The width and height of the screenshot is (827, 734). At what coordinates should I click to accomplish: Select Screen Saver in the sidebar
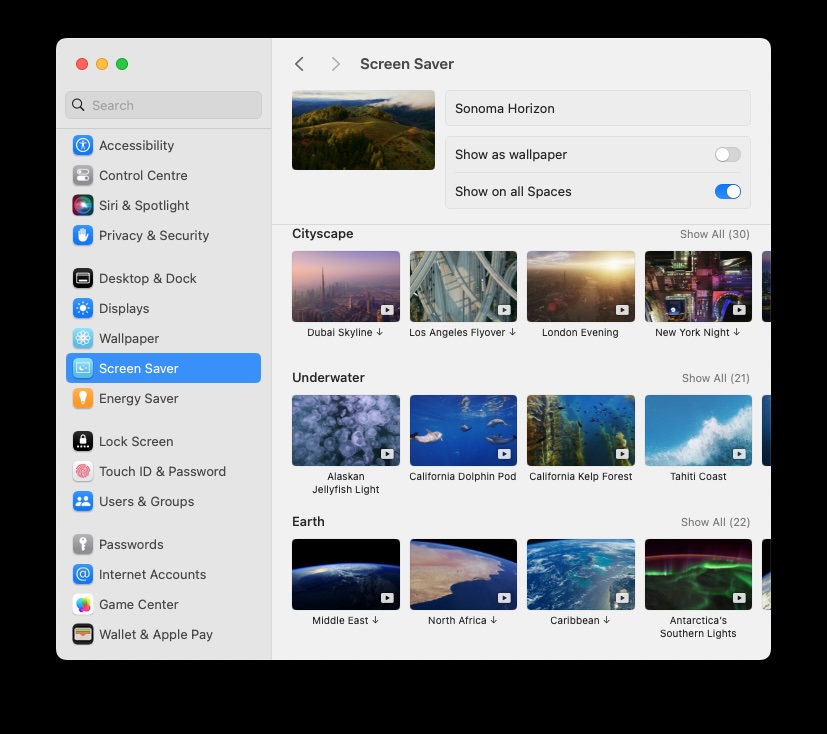point(164,368)
